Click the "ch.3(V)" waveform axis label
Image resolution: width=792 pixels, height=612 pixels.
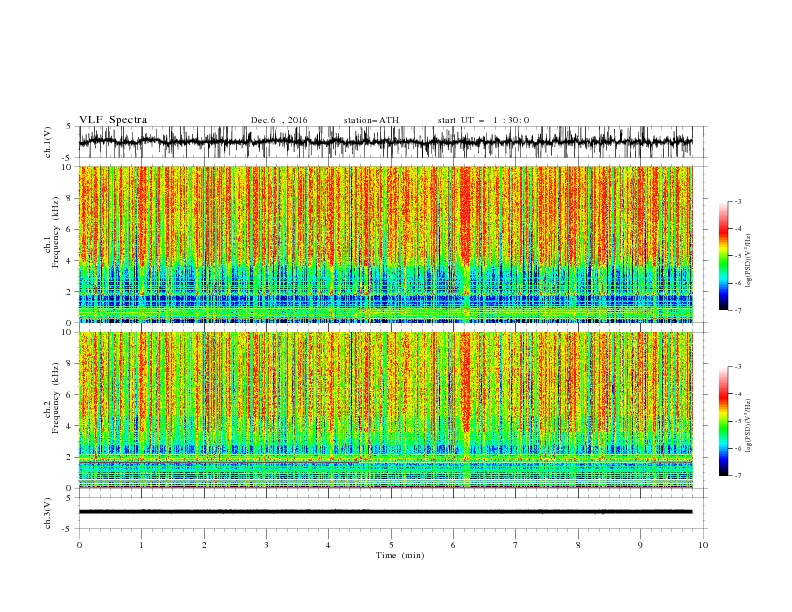(48, 513)
